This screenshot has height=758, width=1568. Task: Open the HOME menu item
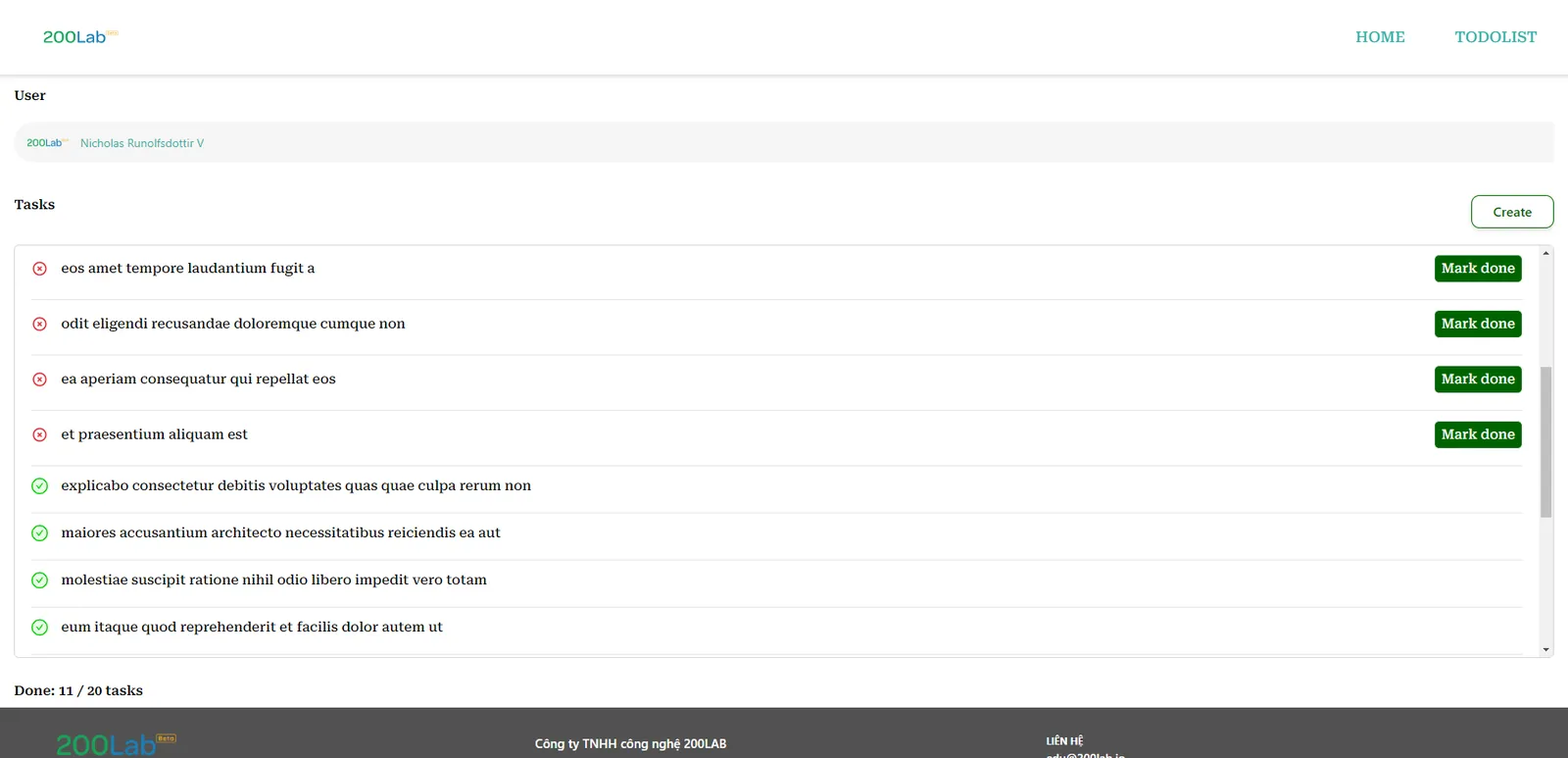coord(1380,37)
